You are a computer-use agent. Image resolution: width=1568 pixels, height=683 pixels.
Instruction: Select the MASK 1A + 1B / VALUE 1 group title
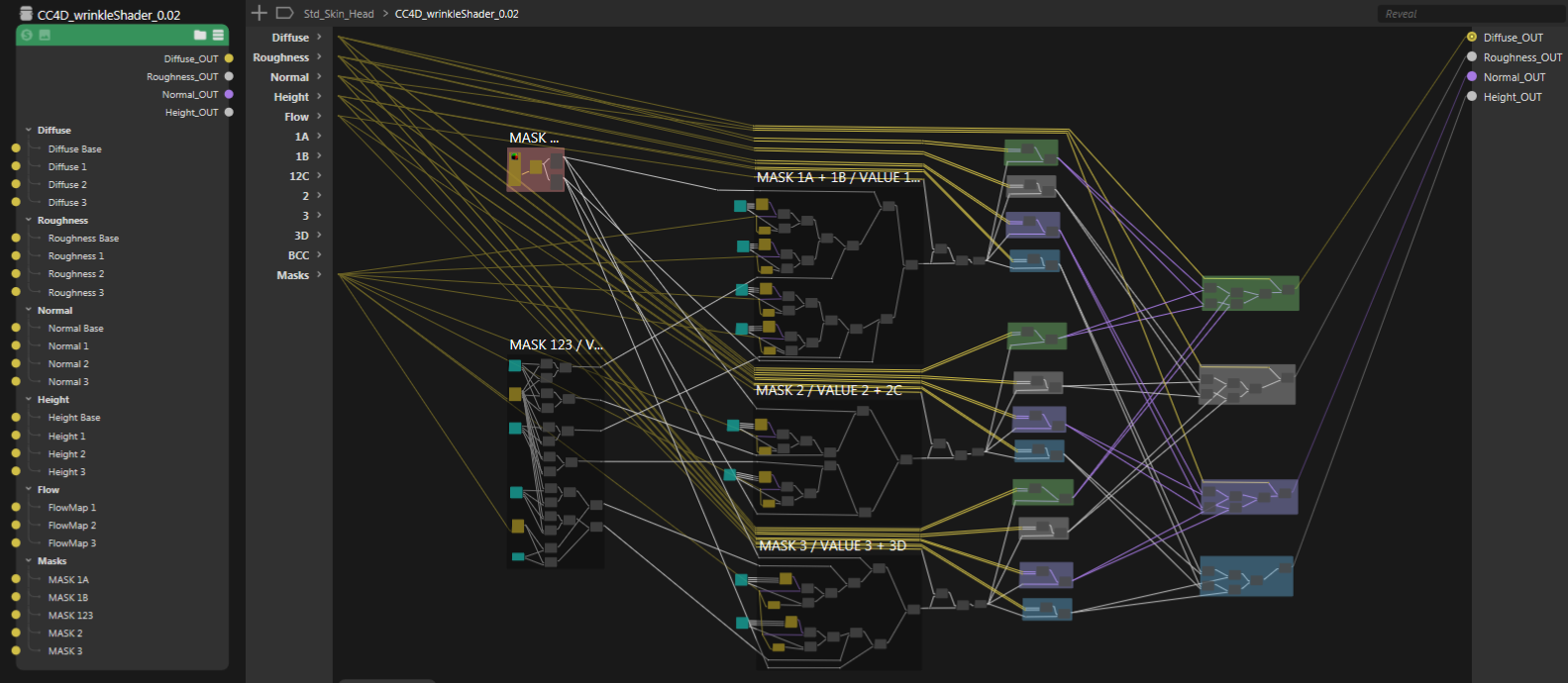click(x=838, y=177)
